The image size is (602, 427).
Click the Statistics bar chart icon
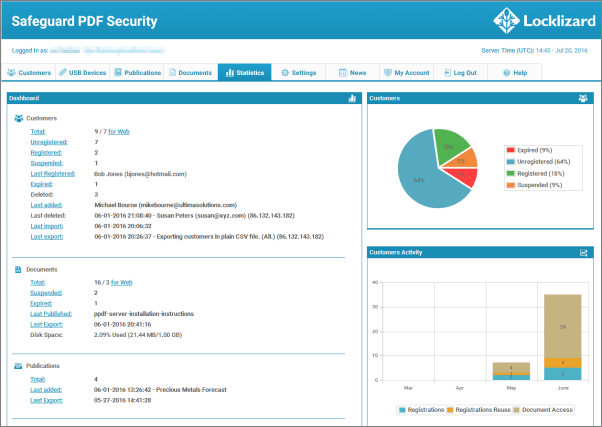coord(230,72)
